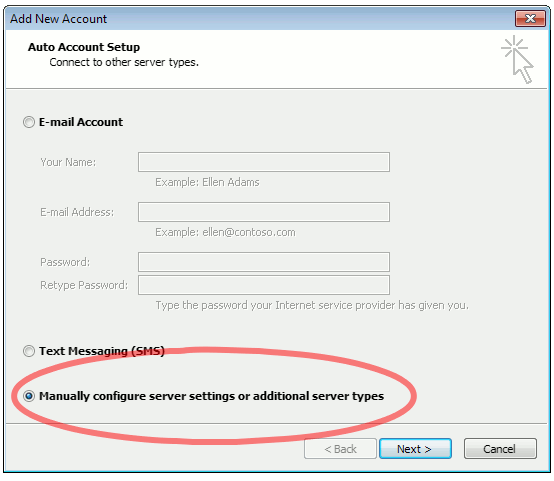Screen dimensions: 554x481
Task: Click the Connect to other server types subtitle
Action: click(124, 63)
